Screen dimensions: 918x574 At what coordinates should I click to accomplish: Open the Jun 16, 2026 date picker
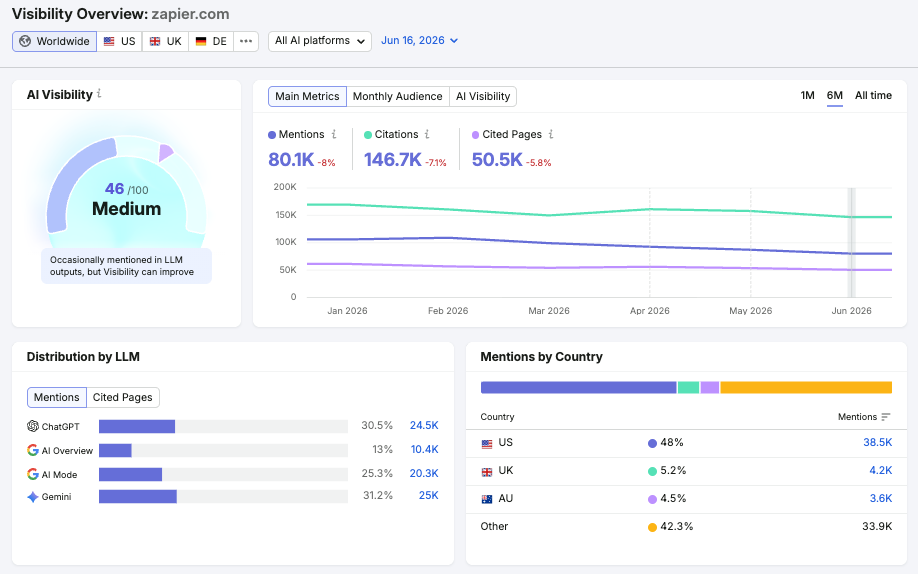tap(419, 40)
